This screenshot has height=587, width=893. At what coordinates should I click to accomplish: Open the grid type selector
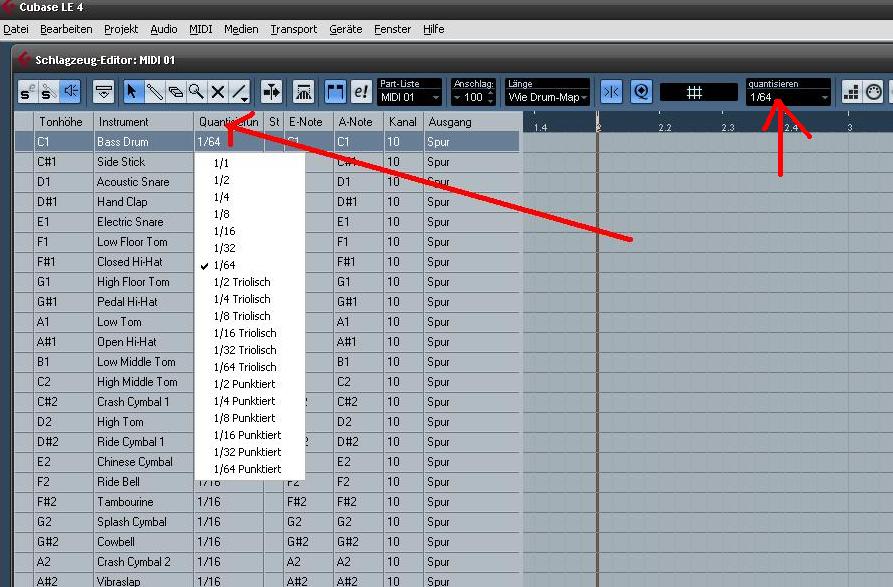pyautogui.click(x=699, y=92)
